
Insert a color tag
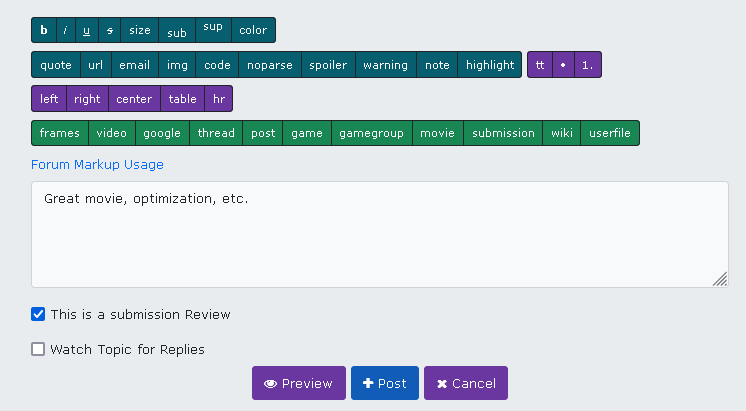pyautogui.click(x=253, y=30)
